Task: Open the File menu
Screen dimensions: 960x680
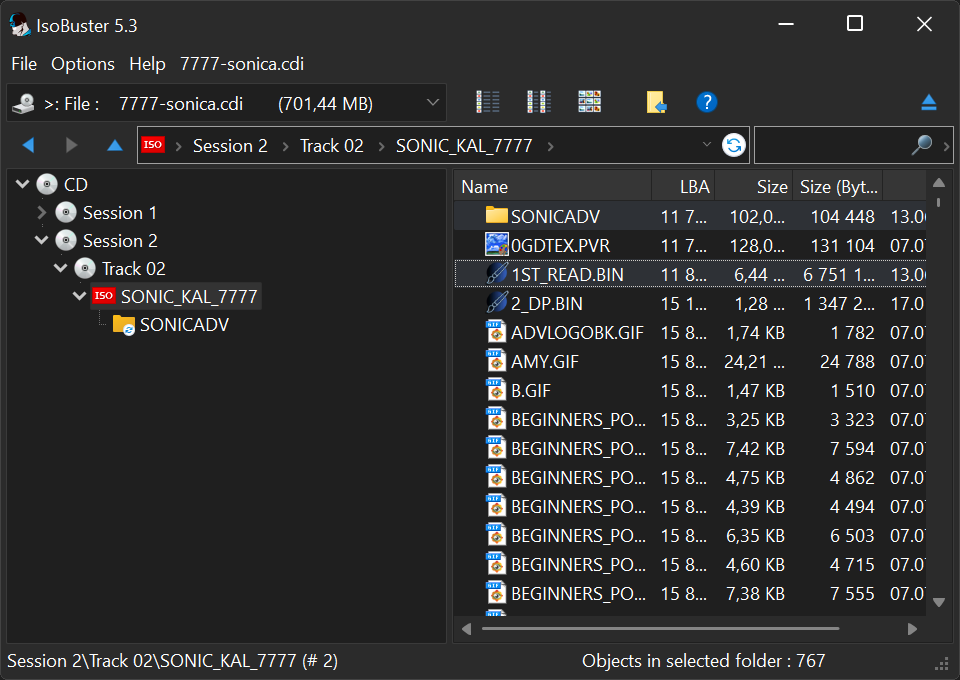Action: pos(24,64)
